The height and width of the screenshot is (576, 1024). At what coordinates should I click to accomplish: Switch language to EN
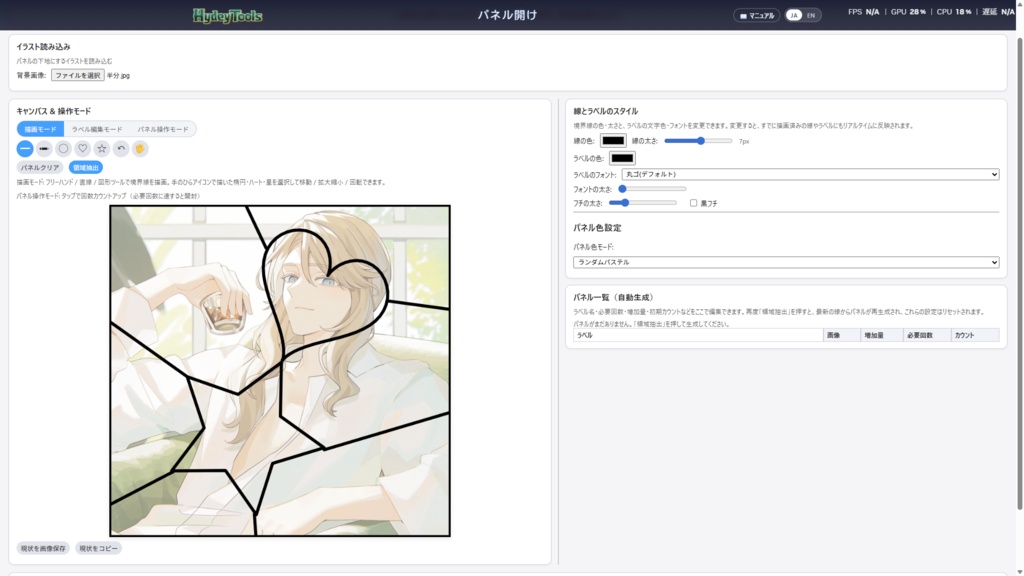pos(811,16)
